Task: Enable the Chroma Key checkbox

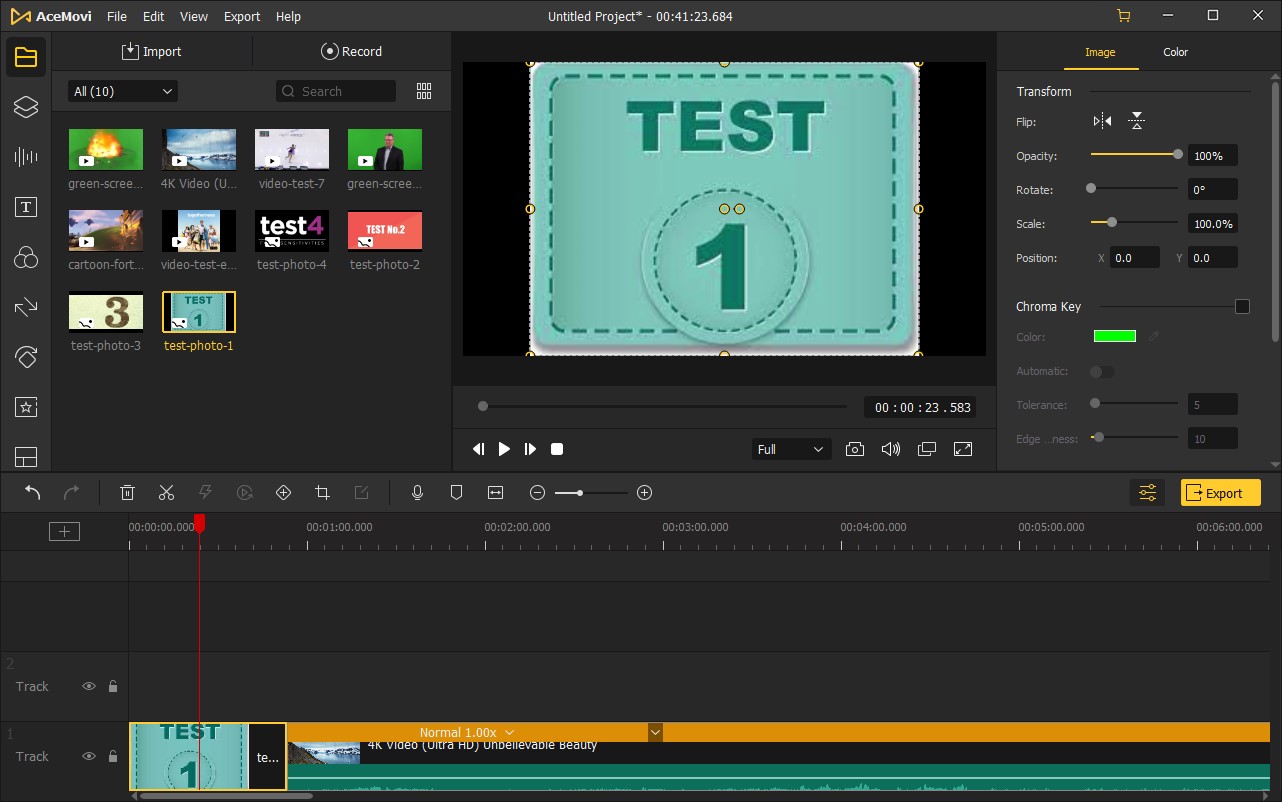Action: [1242, 306]
